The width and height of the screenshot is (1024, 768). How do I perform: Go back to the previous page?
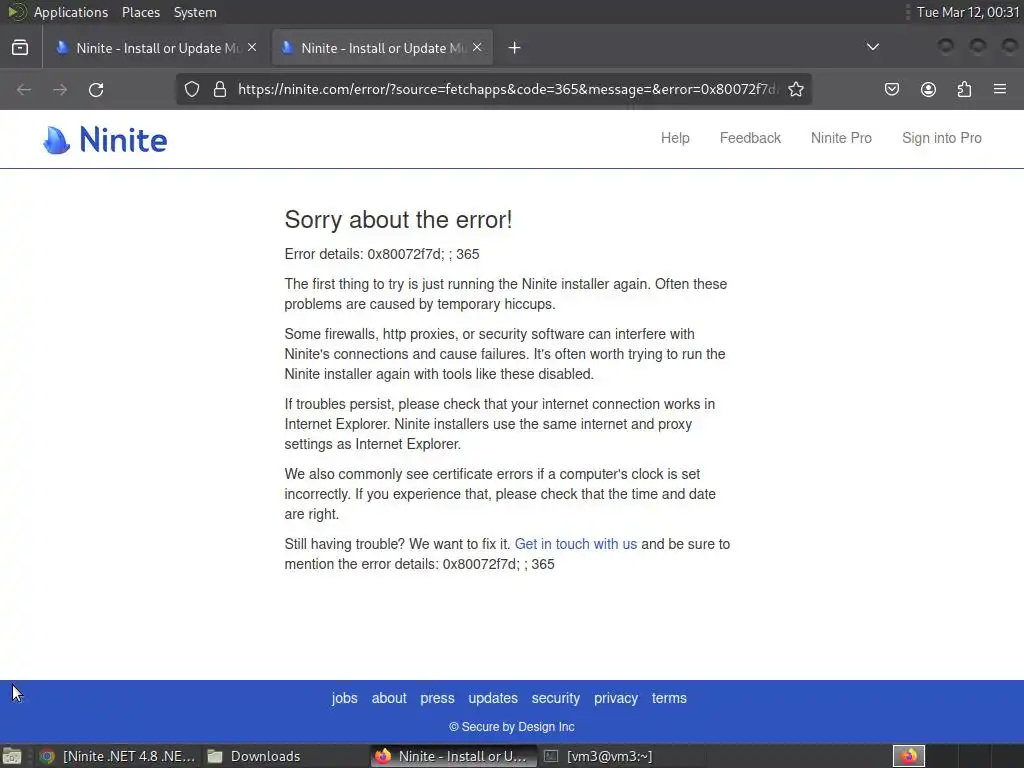[24, 89]
